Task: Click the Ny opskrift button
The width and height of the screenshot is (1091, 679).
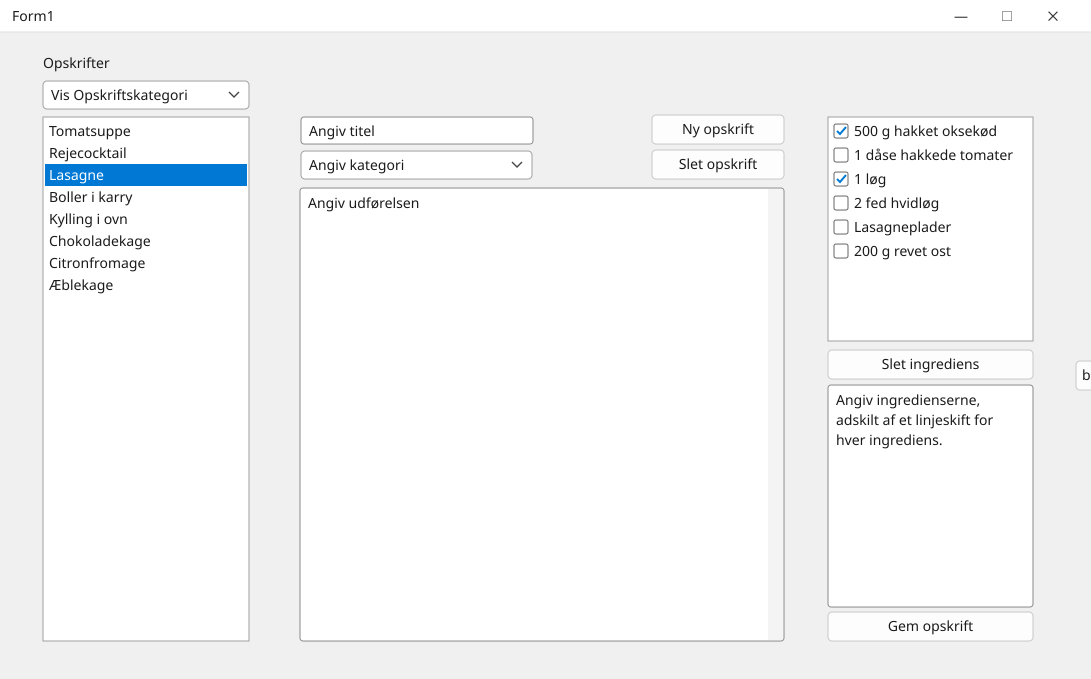Action: point(717,129)
